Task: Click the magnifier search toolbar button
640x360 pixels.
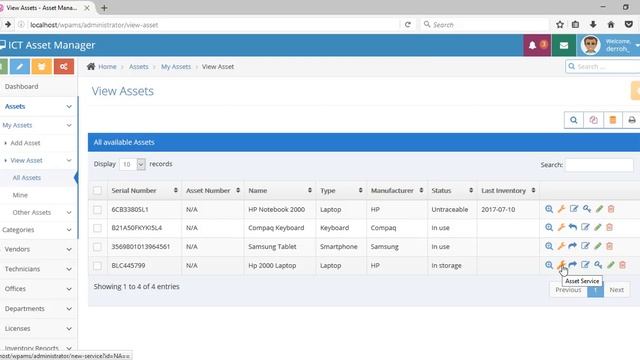Action: 573,120
